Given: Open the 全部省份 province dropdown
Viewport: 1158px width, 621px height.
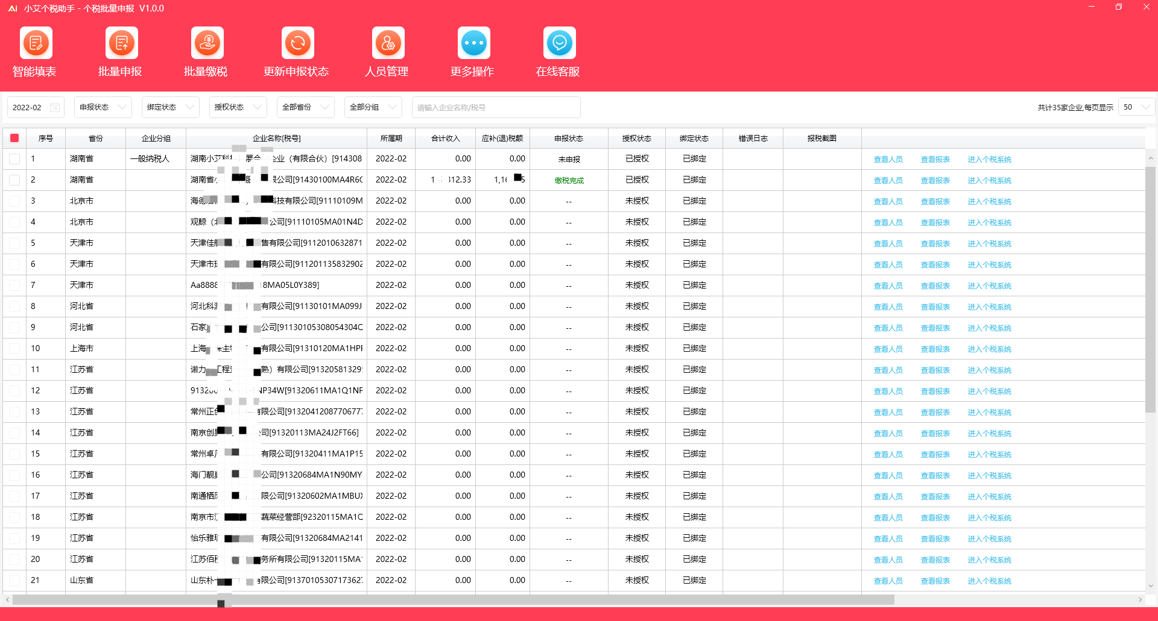Looking at the screenshot, I should pos(305,107).
